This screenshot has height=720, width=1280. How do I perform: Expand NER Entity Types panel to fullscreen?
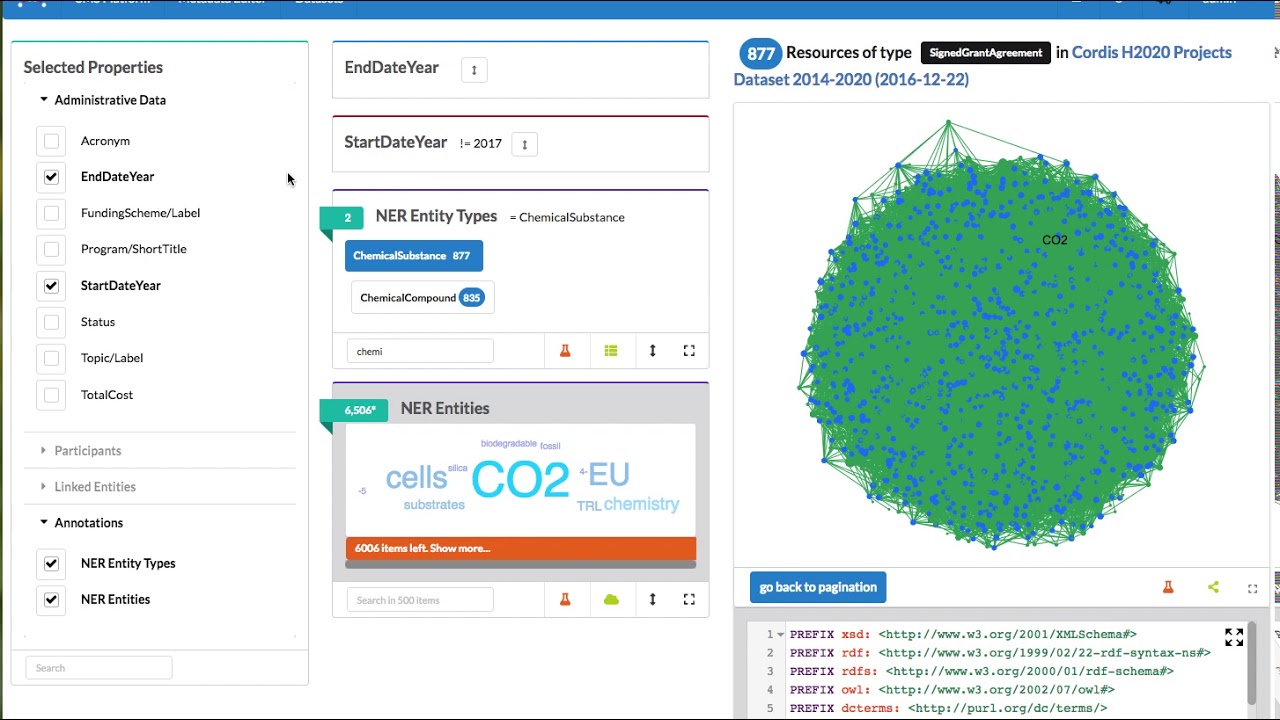(x=689, y=351)
